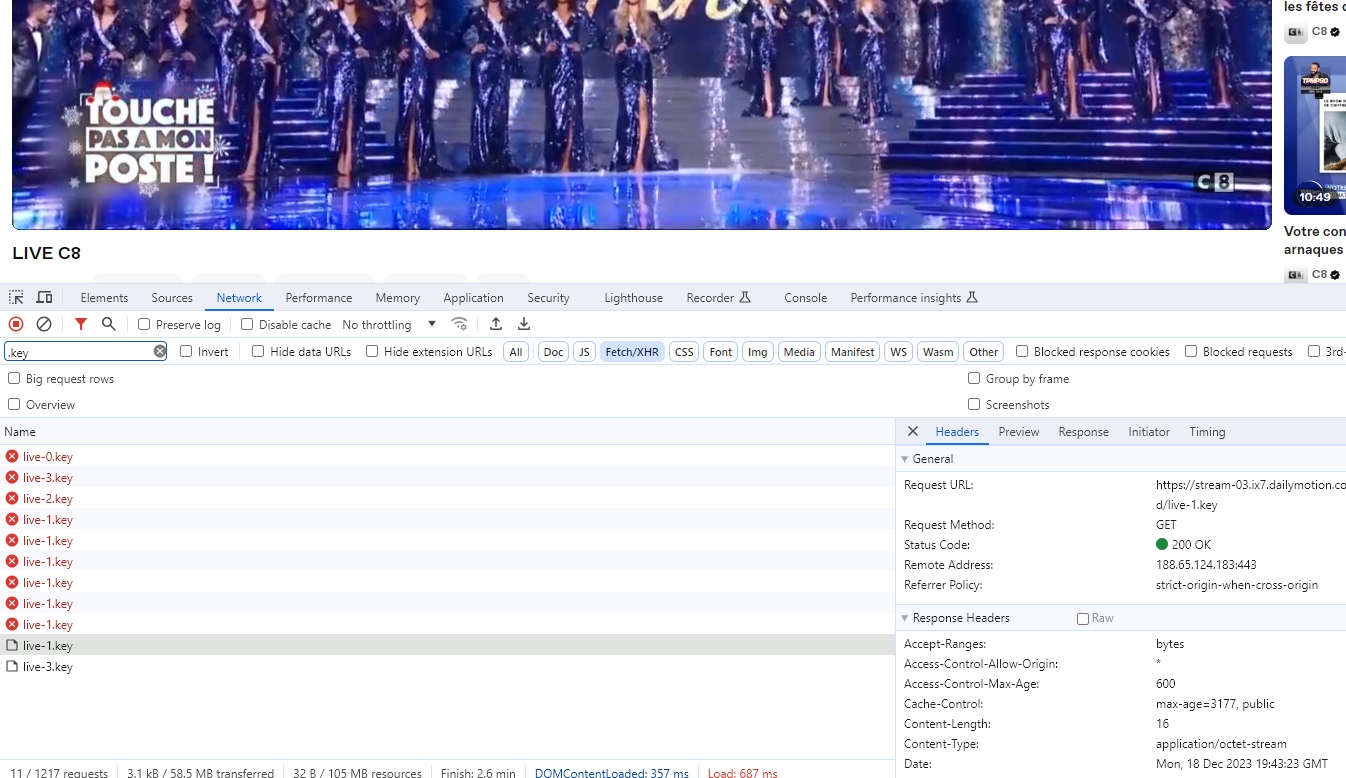
Task: Open the No throttling dropdown
Action: point(390,324)
